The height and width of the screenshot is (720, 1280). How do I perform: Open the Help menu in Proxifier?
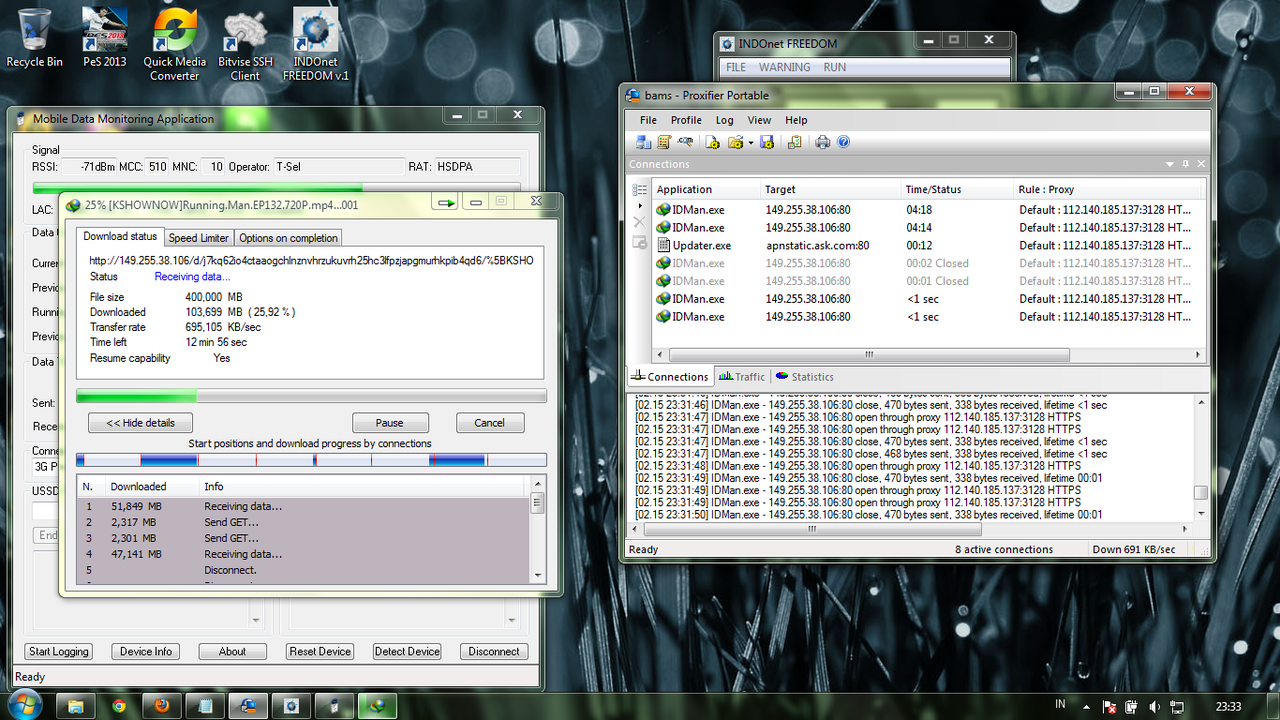(796, 120)
